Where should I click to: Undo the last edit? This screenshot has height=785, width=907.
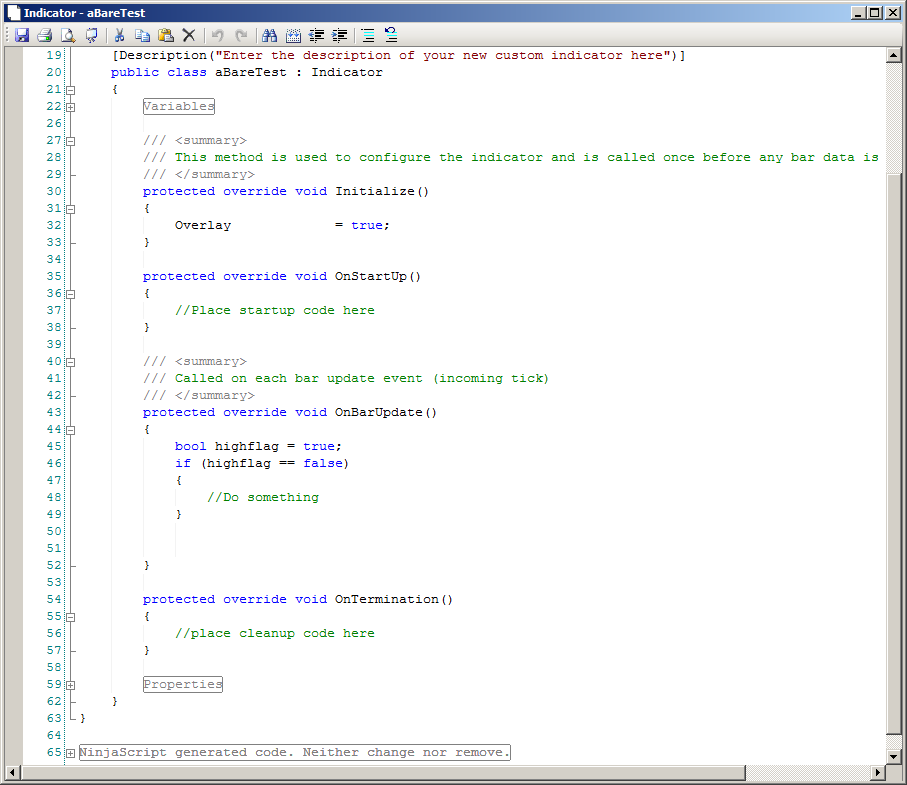[x=217, y=35]
